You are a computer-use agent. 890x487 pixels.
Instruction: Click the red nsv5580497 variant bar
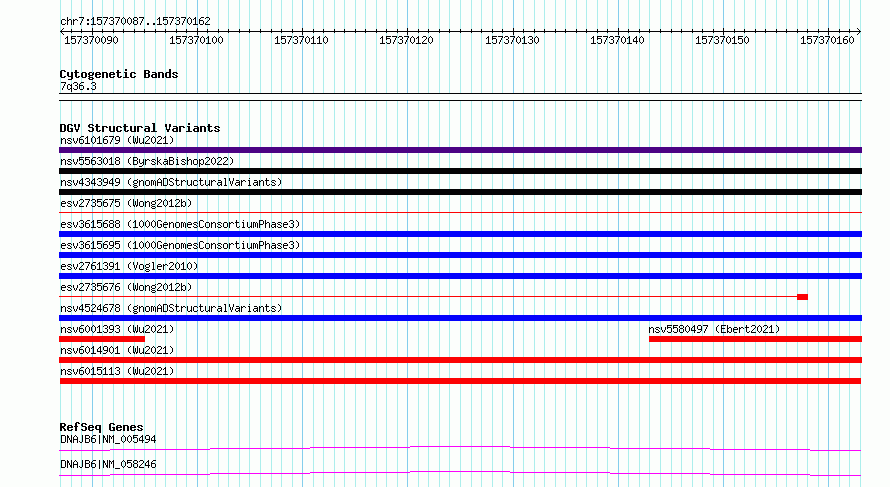click(x=755, y=339)
